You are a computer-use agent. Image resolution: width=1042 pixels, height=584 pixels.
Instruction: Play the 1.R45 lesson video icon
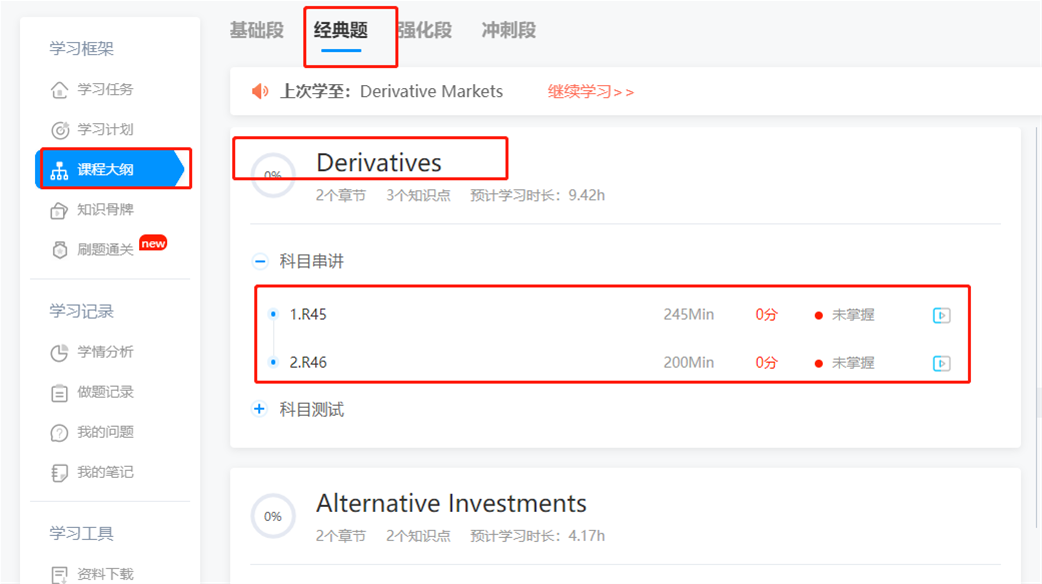941,315
